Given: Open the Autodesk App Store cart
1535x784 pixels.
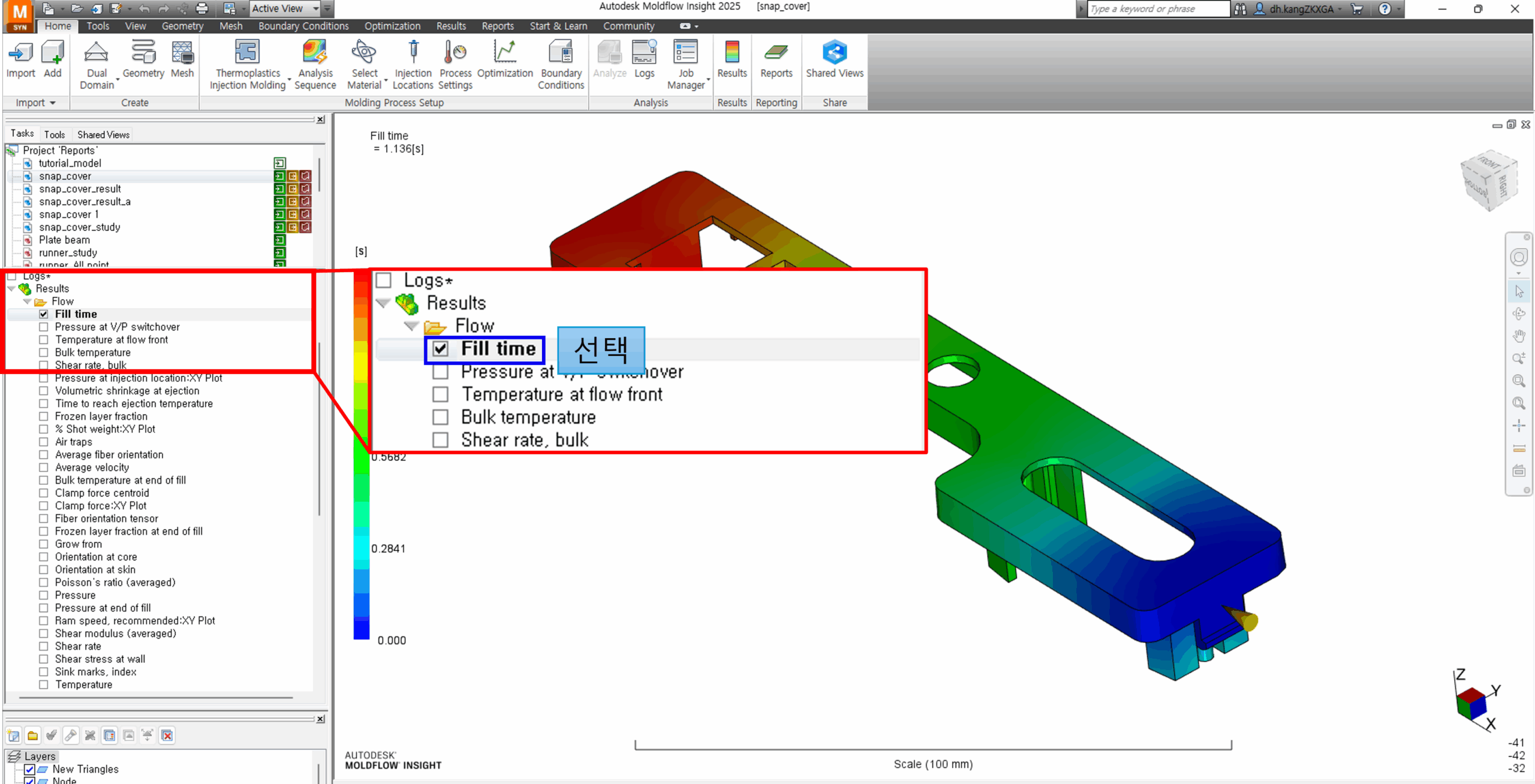Looking at the screenshot, I should click(1357, 8).
